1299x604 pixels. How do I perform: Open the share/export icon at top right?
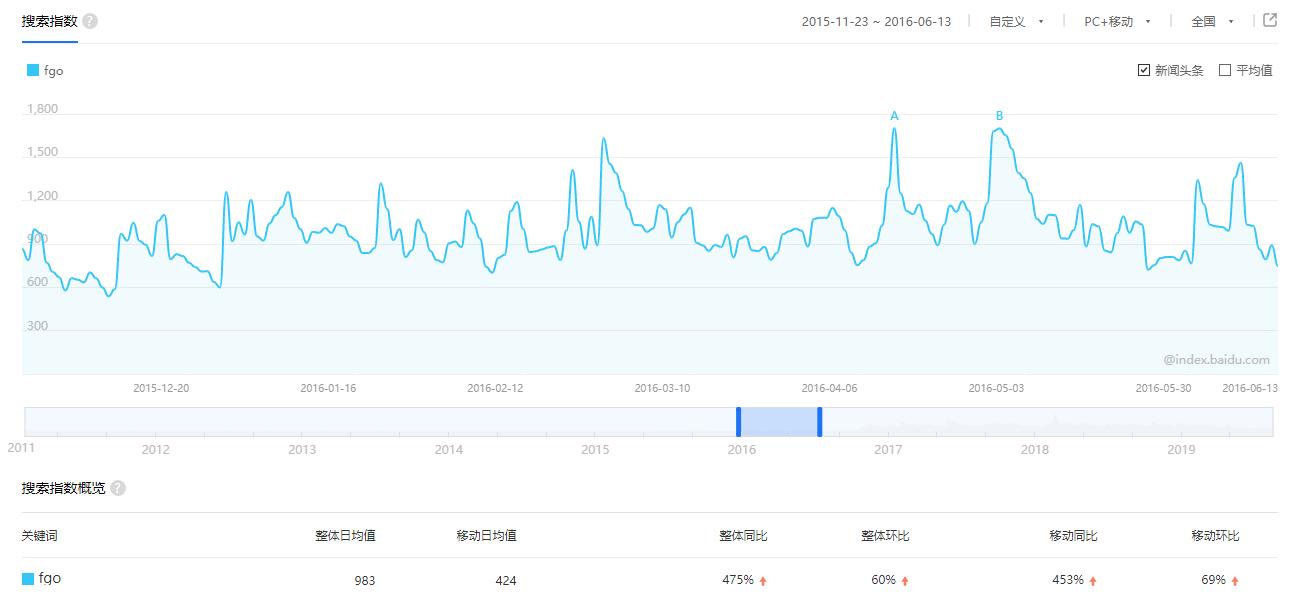coord(1270,19)
